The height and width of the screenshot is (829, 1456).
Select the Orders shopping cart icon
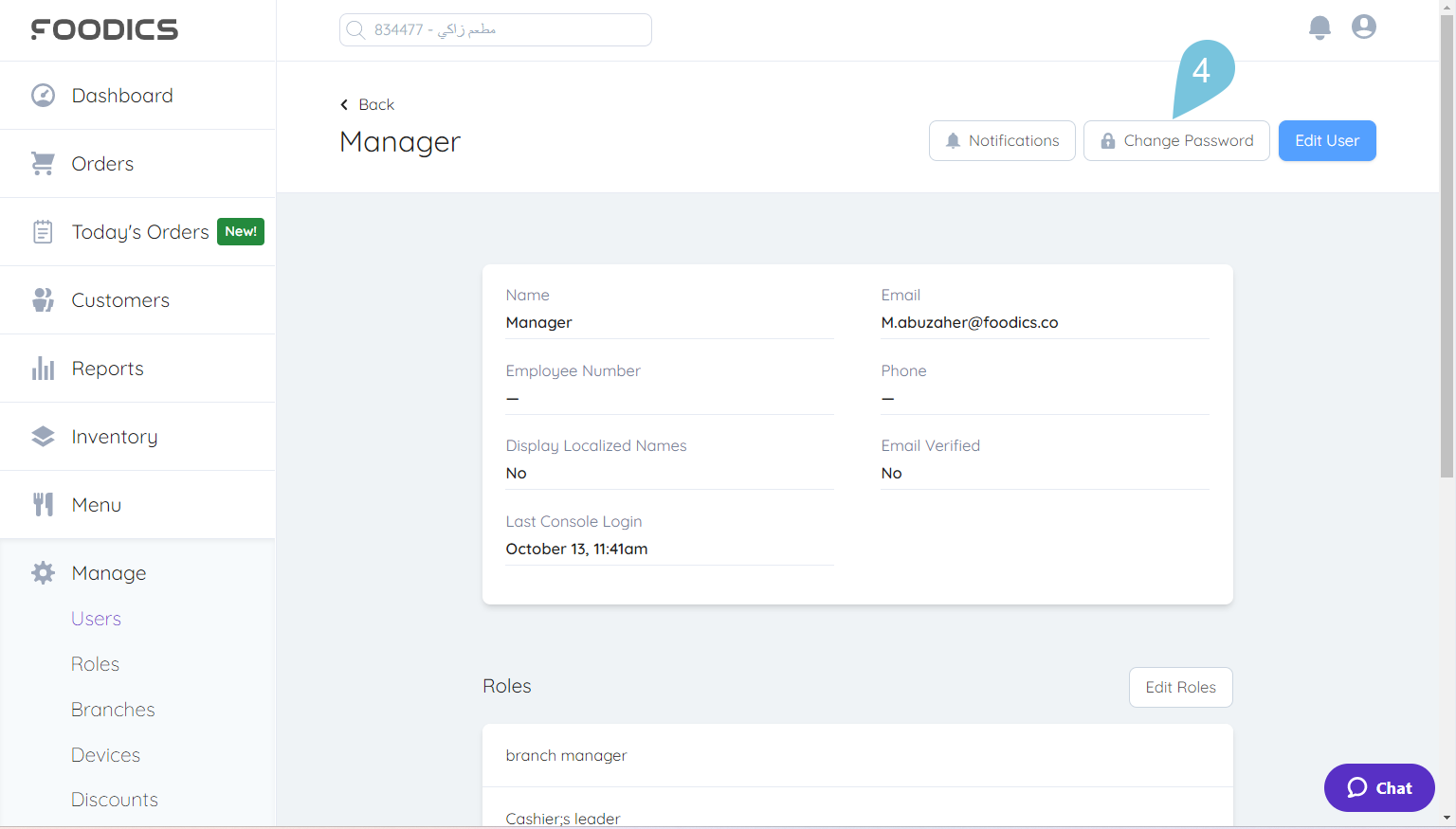tap(43, 163)
